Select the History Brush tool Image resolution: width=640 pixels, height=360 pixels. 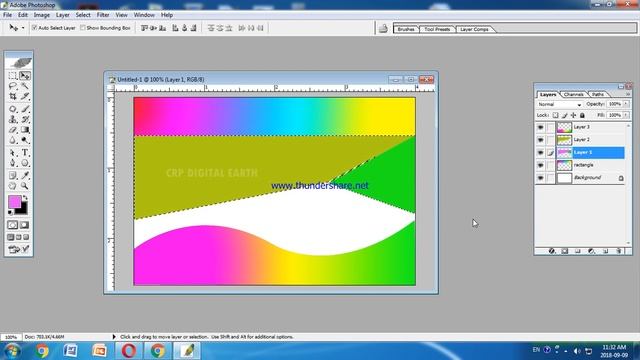[x=25, y=120]
